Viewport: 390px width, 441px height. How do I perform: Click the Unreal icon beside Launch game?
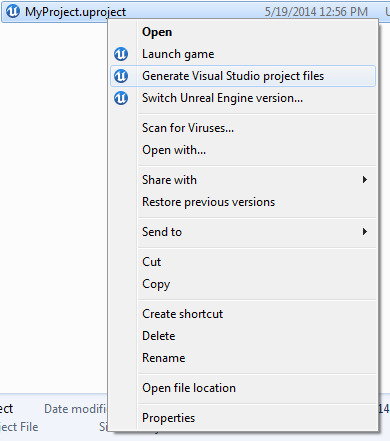121,54
